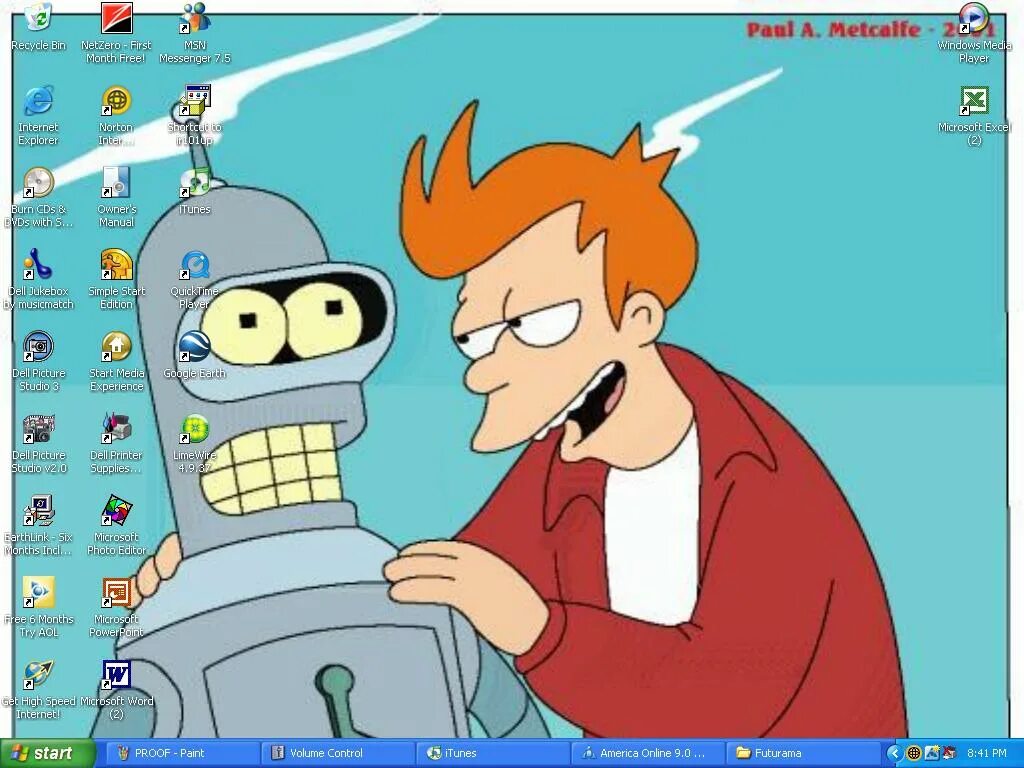Switch to America Online 9.0 taskbar button
Screen dimensions: 1024x768
tap(648, 753)
